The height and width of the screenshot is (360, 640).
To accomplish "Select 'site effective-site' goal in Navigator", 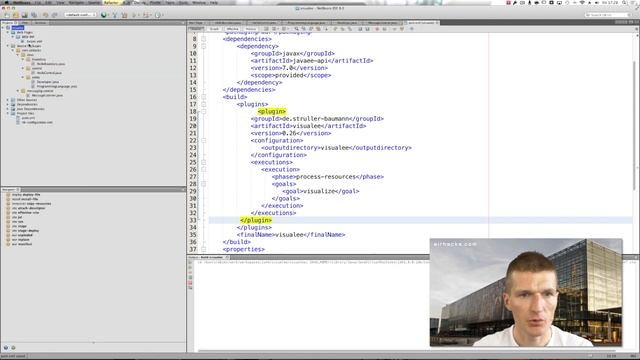I will point(25,213).
